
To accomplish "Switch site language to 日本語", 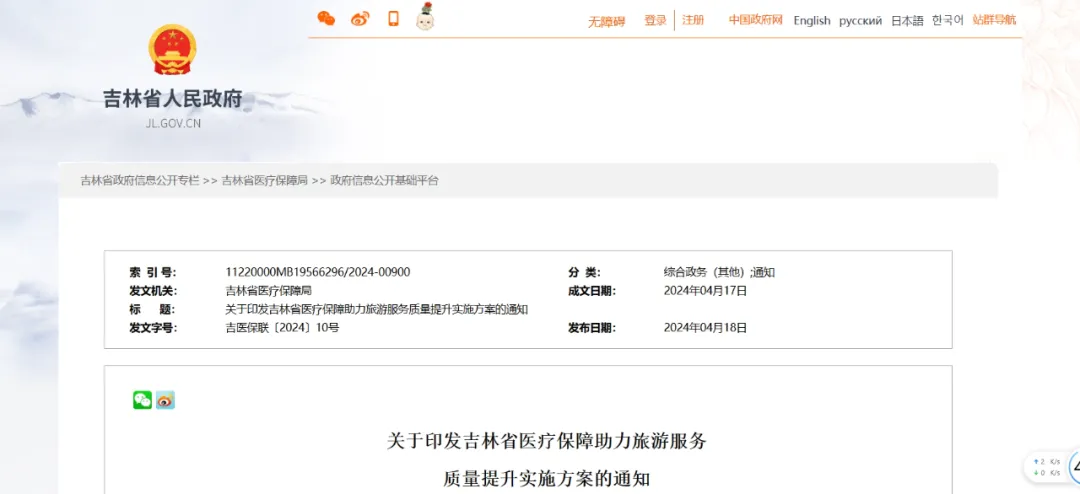I will tap(907, 21).
